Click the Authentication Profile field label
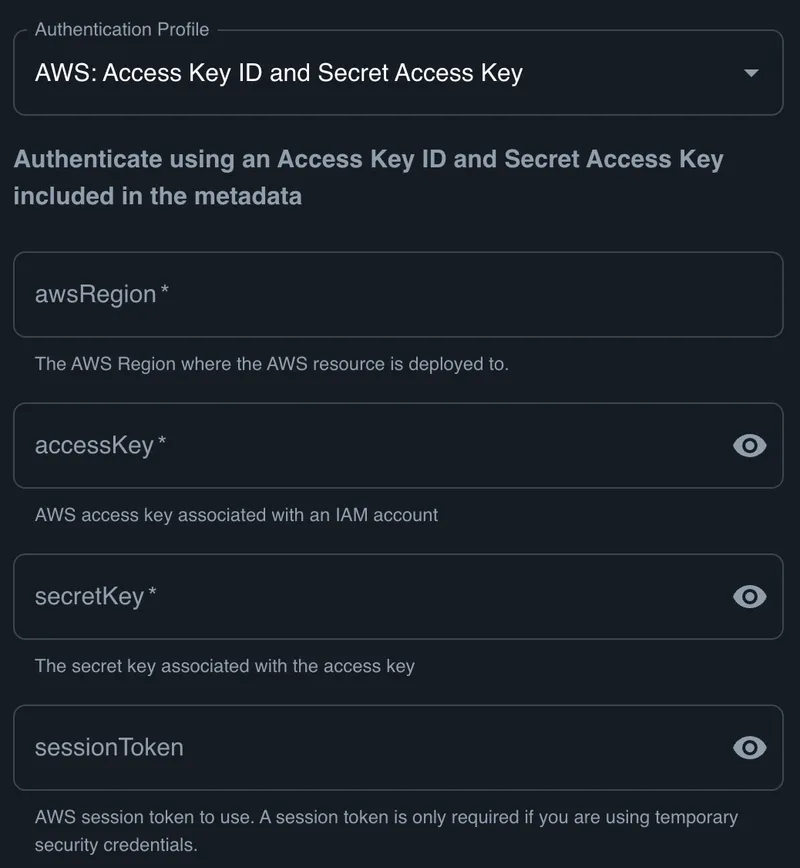This screenshot has width=800, height=868. pos(122,30)
